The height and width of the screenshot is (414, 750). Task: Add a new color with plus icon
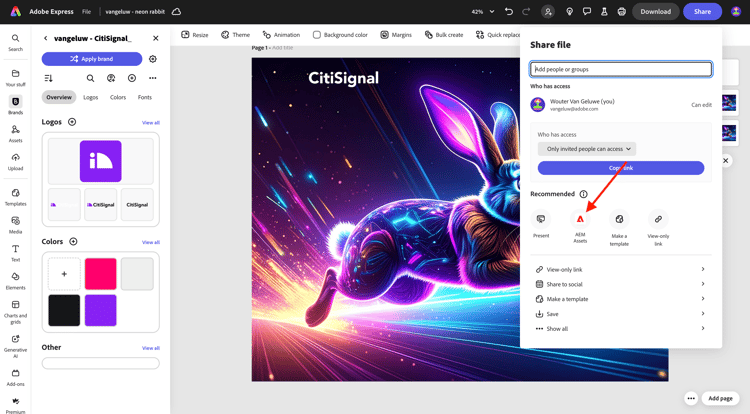point(73,241)
